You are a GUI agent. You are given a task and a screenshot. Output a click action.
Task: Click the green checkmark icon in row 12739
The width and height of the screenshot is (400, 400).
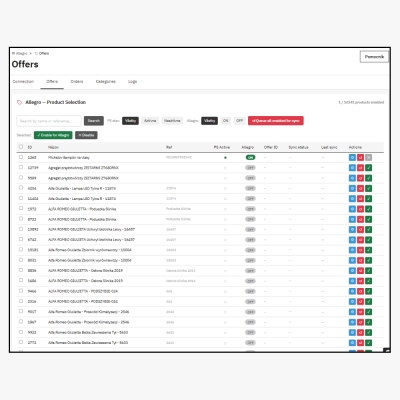pos(368,168)
